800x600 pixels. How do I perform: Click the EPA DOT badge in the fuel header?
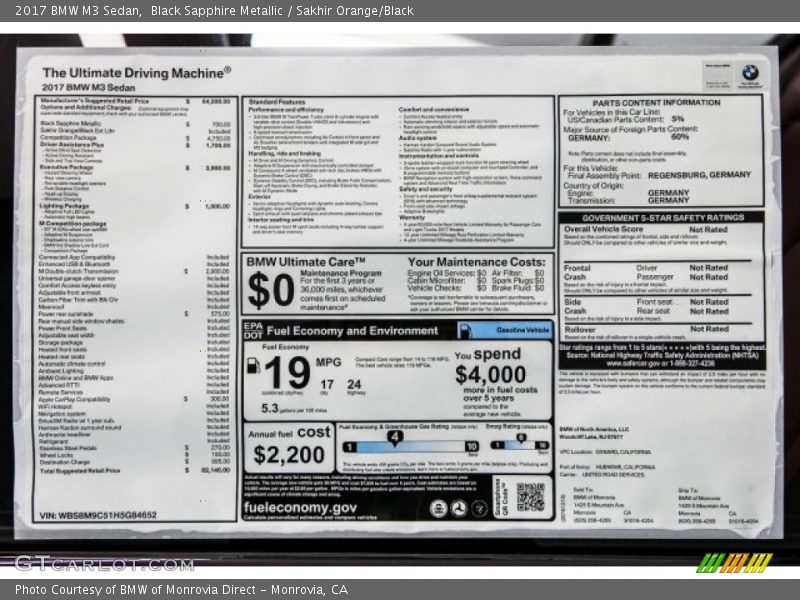point(253,331)
